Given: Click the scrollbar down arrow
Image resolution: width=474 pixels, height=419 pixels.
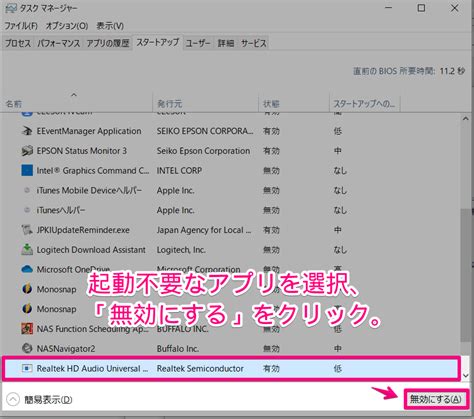Looking at the screenshot, I should tap(466, 376).
